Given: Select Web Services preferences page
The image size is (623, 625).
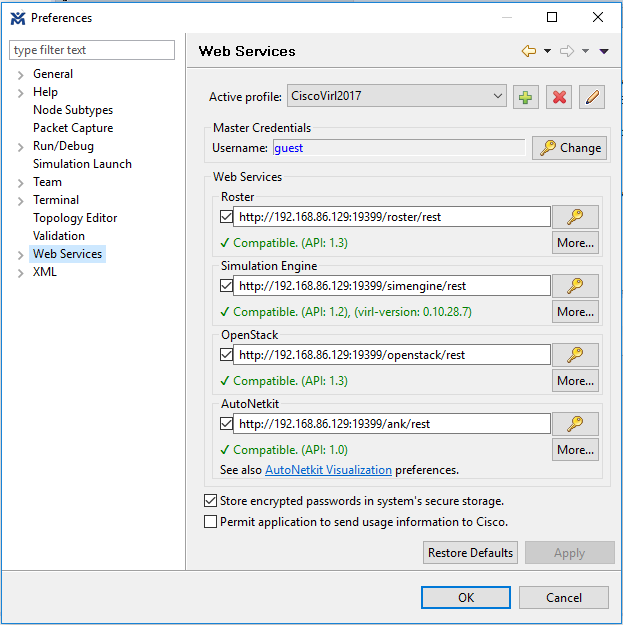Looking at the screenshot, I should [x=67, y=254].
